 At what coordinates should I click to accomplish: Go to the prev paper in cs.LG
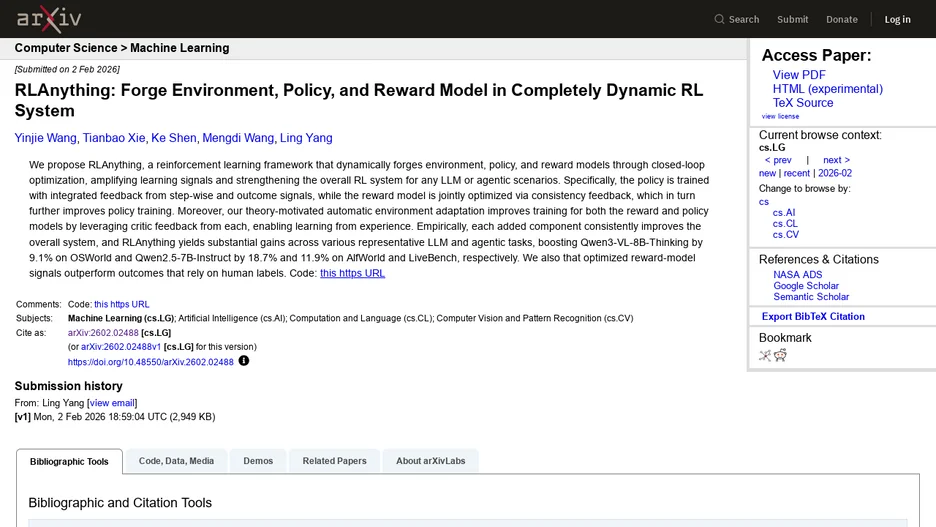[778, 160]
